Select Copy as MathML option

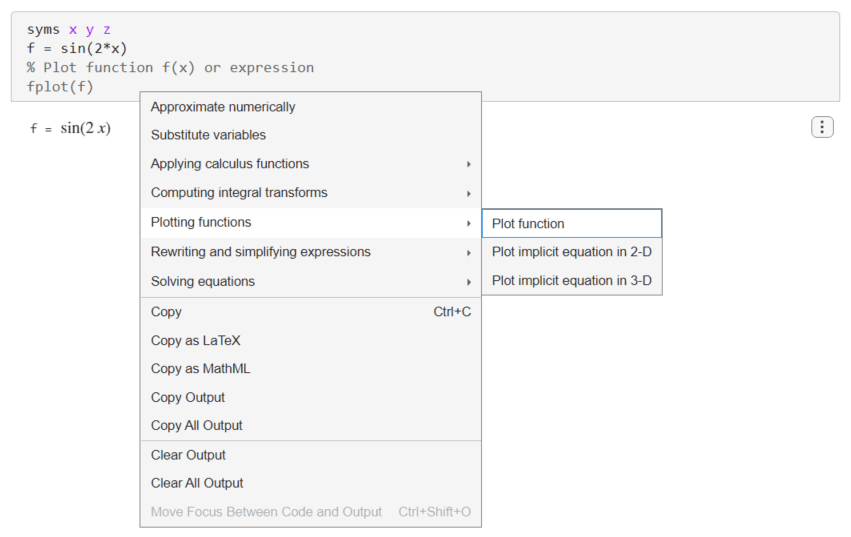(200, 369)
